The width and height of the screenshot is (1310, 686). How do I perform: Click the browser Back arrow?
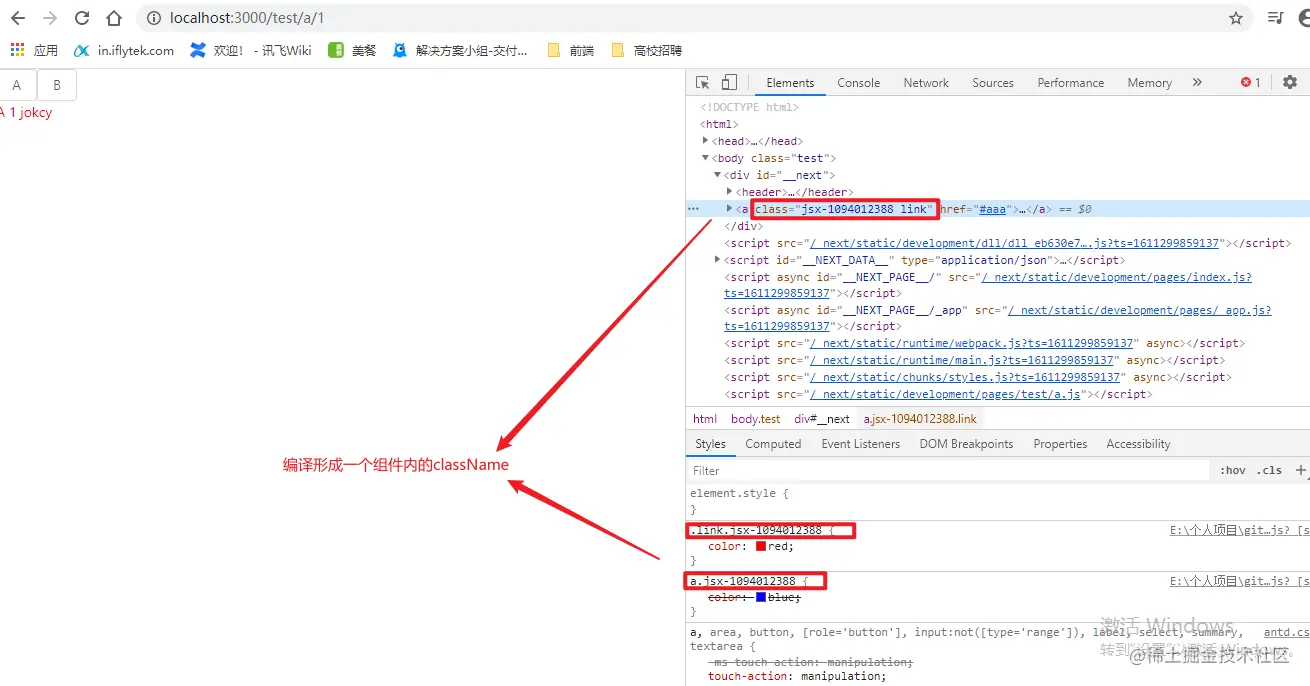pos(18,18)
